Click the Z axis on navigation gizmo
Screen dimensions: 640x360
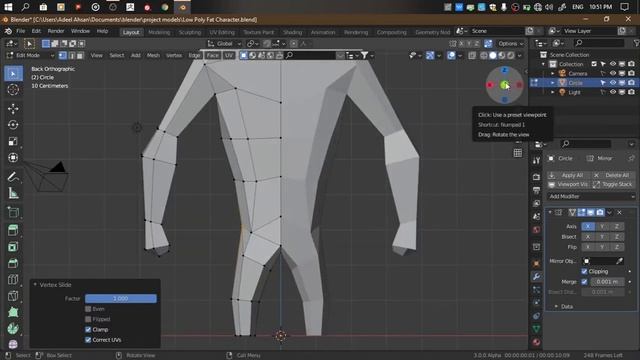pyautogui.click(x=504, y=70)
